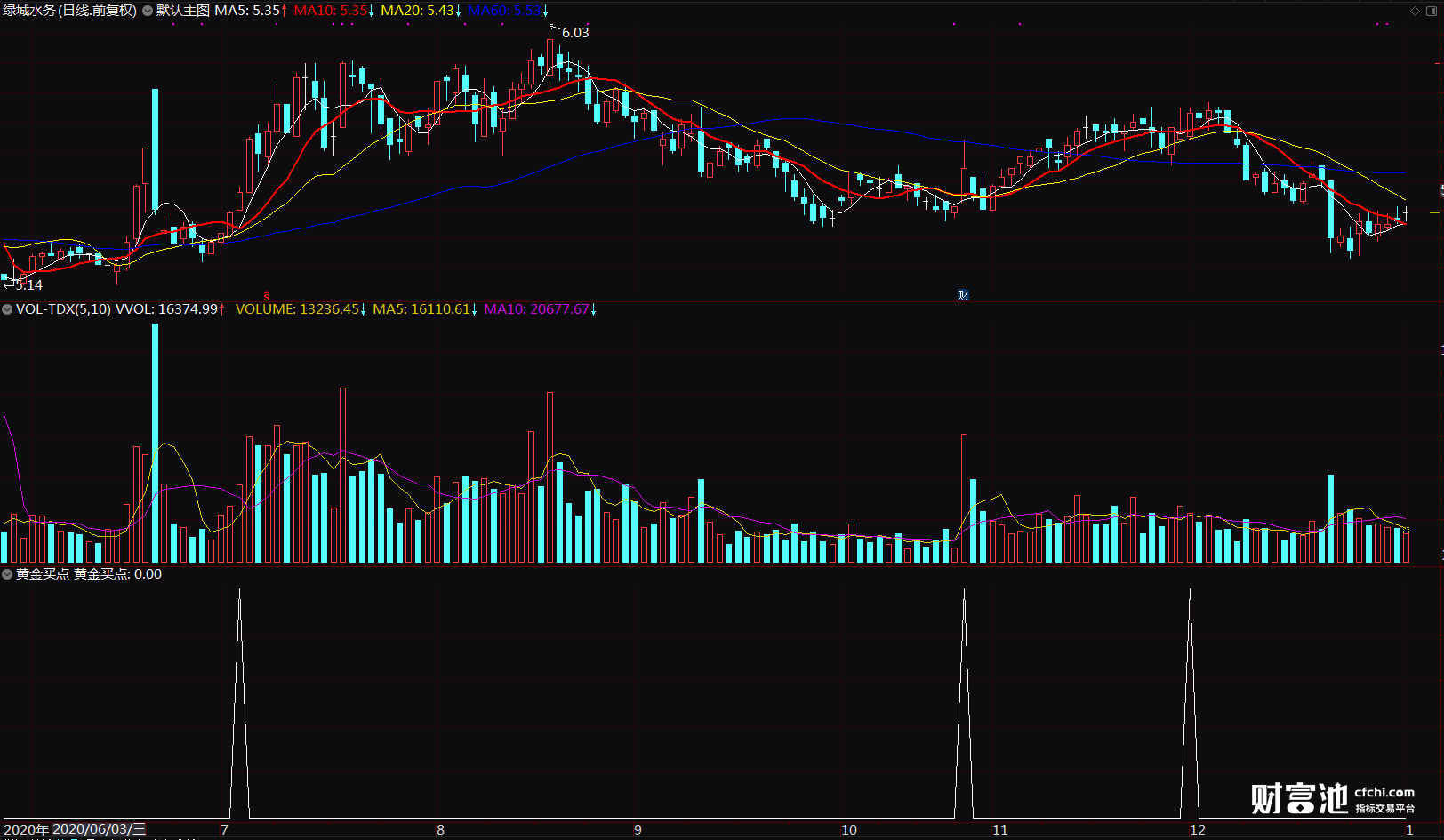Click the diamond icon at top right
The height and width of the screenshot is (840, 1444).
(x=1415, y=11)
